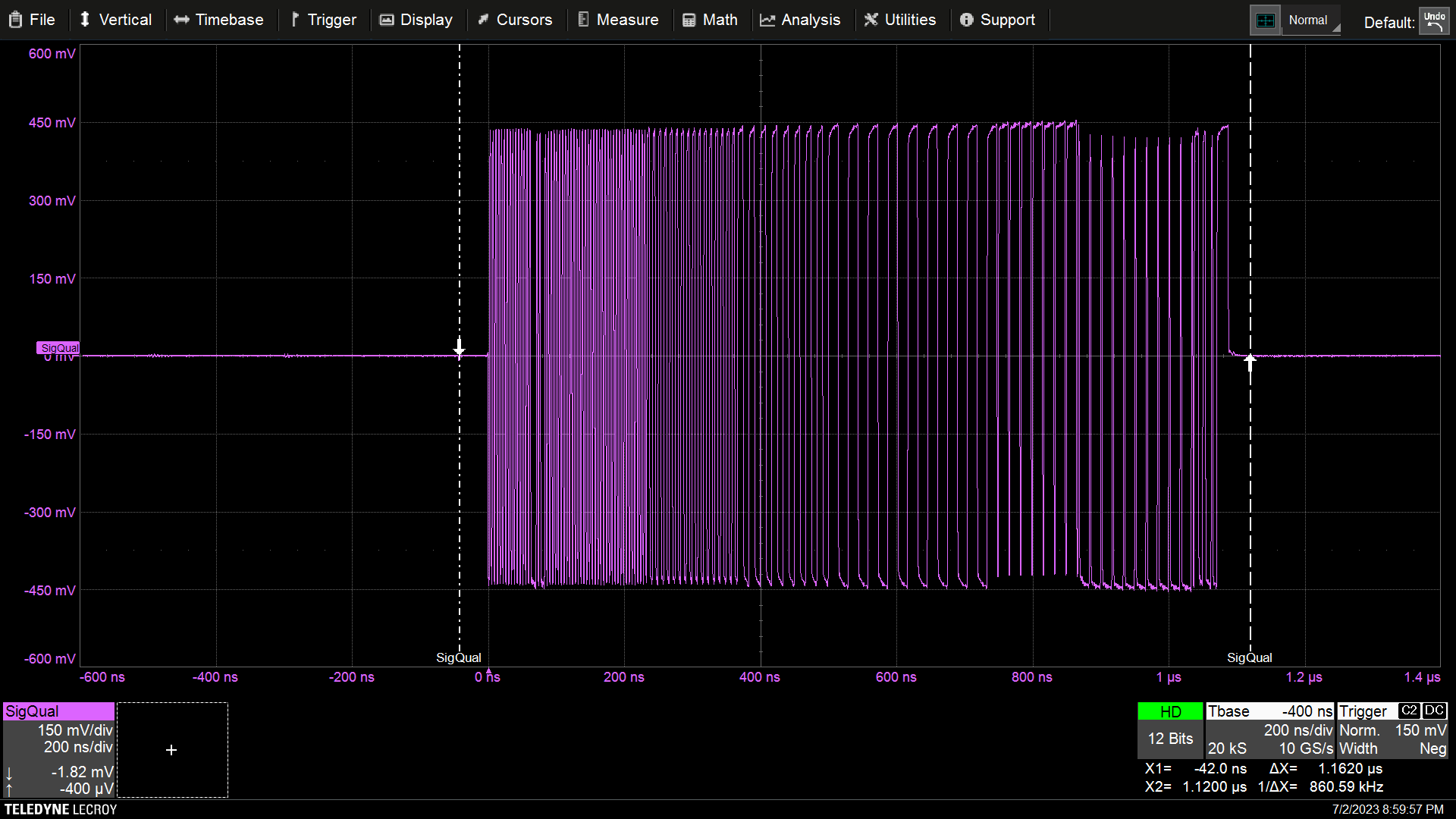Click the magenta SigQual descriptor header
The height and width of the screenshot is (819, 1456).
click(58, 711)
